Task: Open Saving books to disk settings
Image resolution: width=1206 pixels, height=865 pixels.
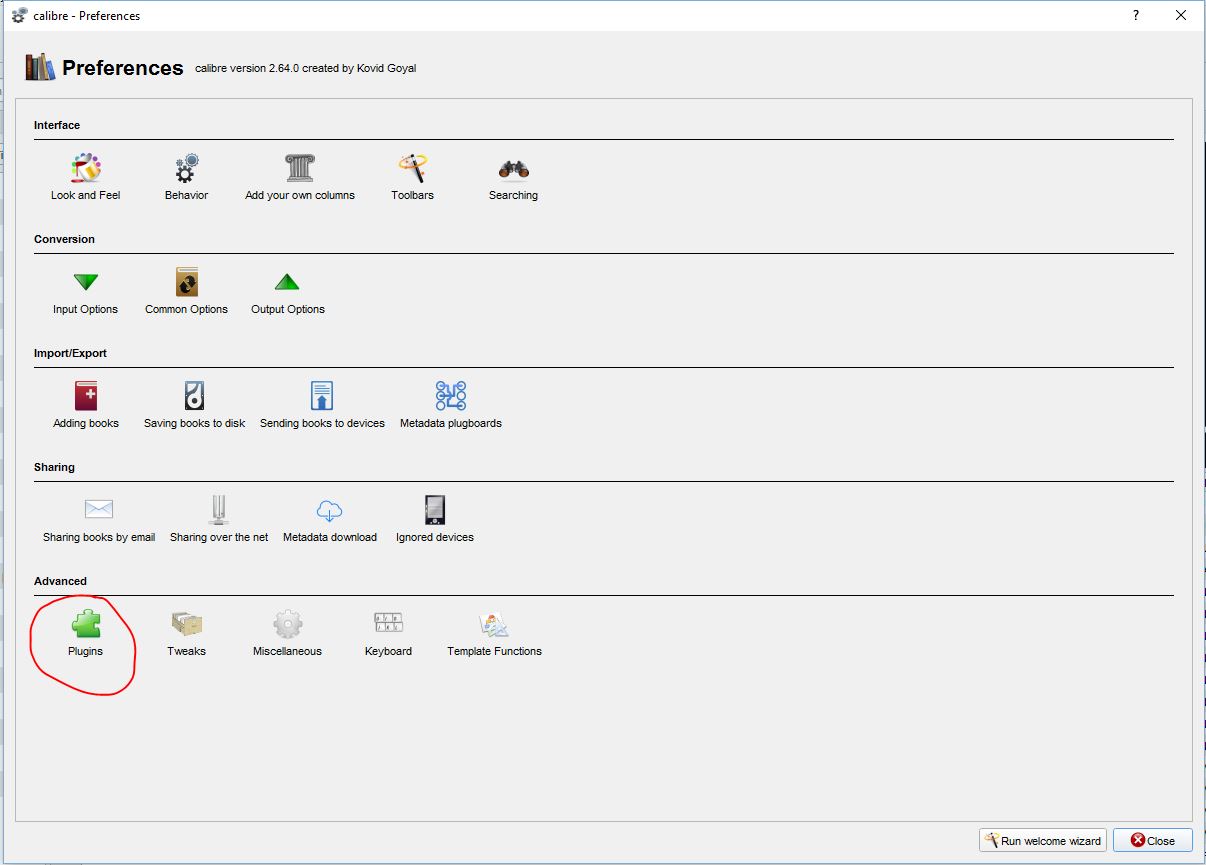Action: (x=194, y=406)
